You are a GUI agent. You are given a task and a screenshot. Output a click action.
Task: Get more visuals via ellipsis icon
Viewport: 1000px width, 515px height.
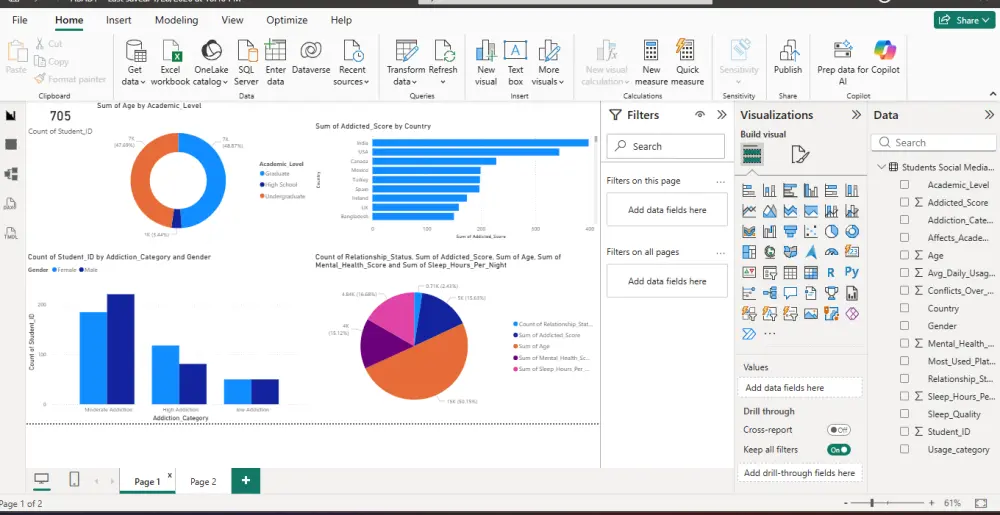tap(770, 333)
